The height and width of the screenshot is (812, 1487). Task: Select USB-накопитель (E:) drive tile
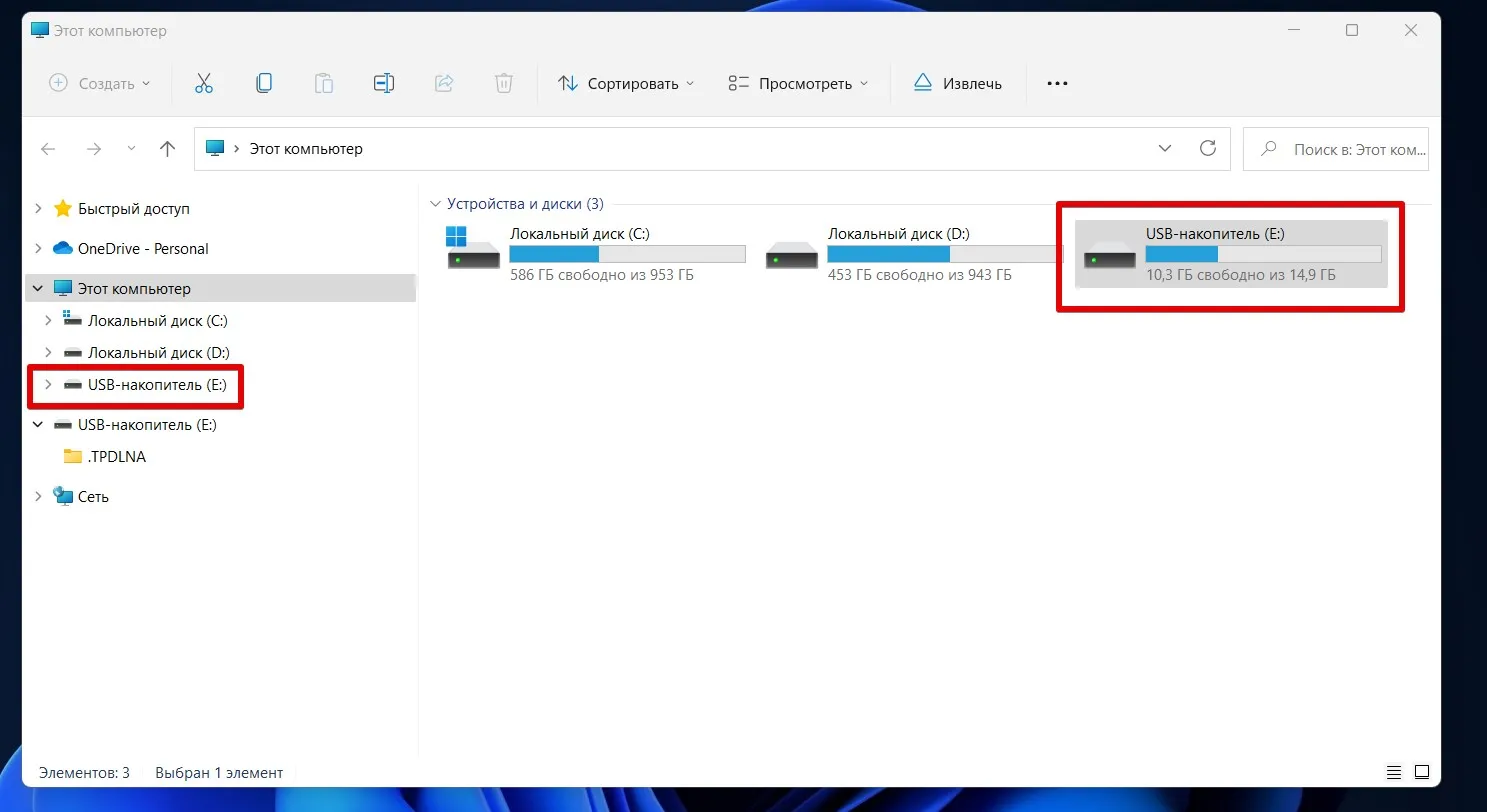click(1231, 254)
